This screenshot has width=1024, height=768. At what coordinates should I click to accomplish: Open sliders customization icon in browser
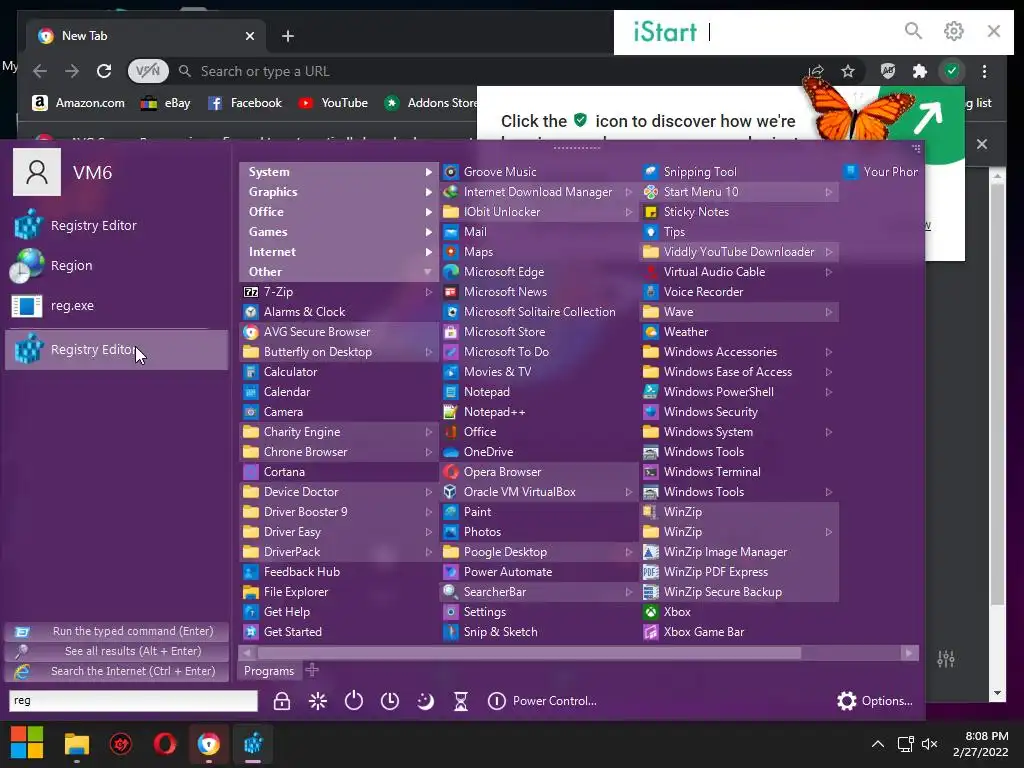click(946, 660)
